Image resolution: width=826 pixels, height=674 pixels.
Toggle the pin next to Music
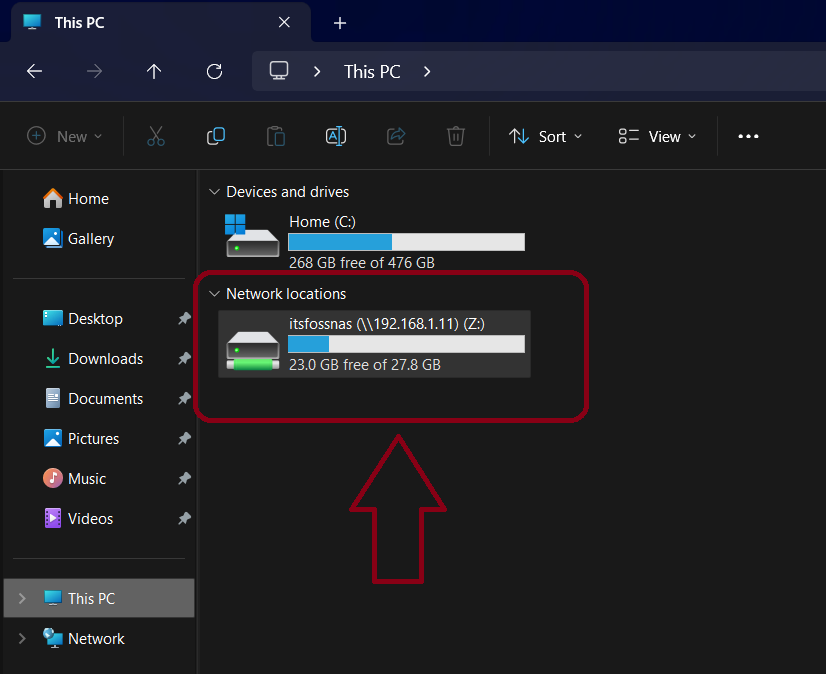click(184, 479)
